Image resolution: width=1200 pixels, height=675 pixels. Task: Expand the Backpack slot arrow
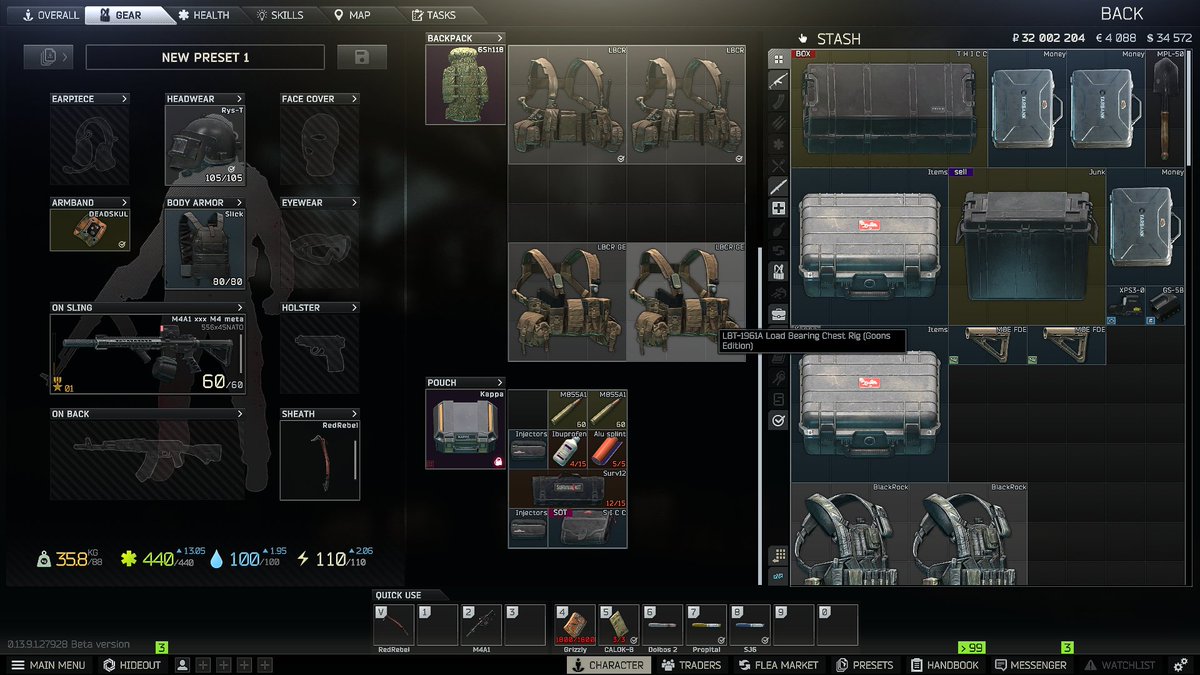500,38
